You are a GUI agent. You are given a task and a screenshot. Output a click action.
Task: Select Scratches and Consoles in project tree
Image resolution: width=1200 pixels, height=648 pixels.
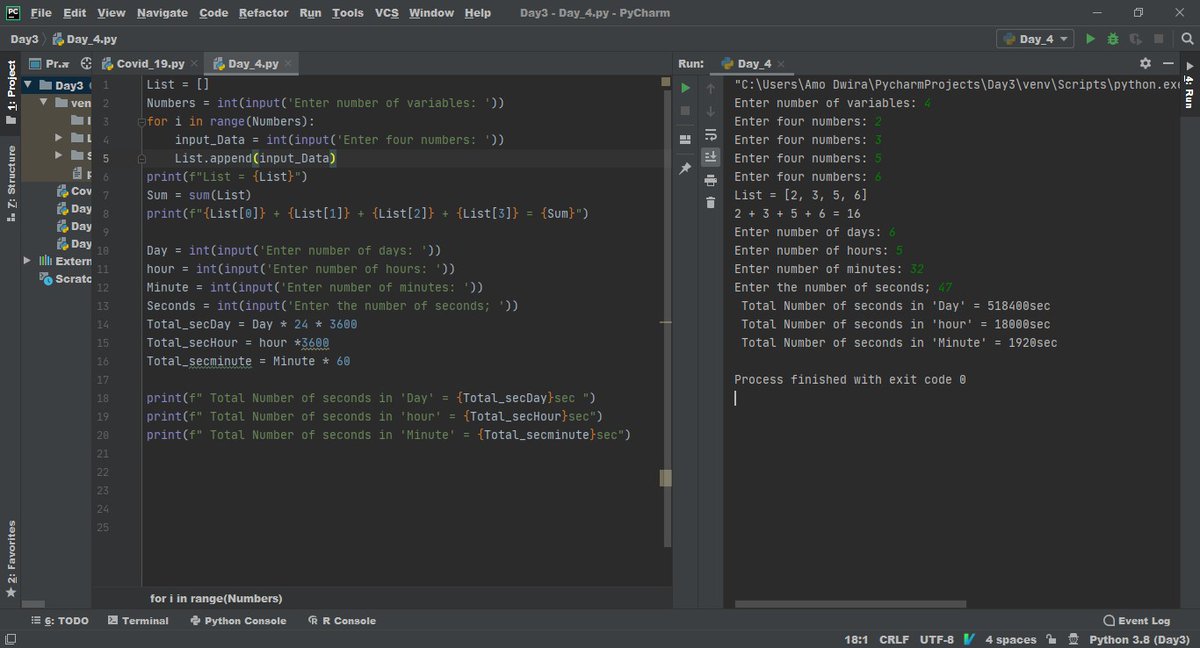[x=67, y=279]
